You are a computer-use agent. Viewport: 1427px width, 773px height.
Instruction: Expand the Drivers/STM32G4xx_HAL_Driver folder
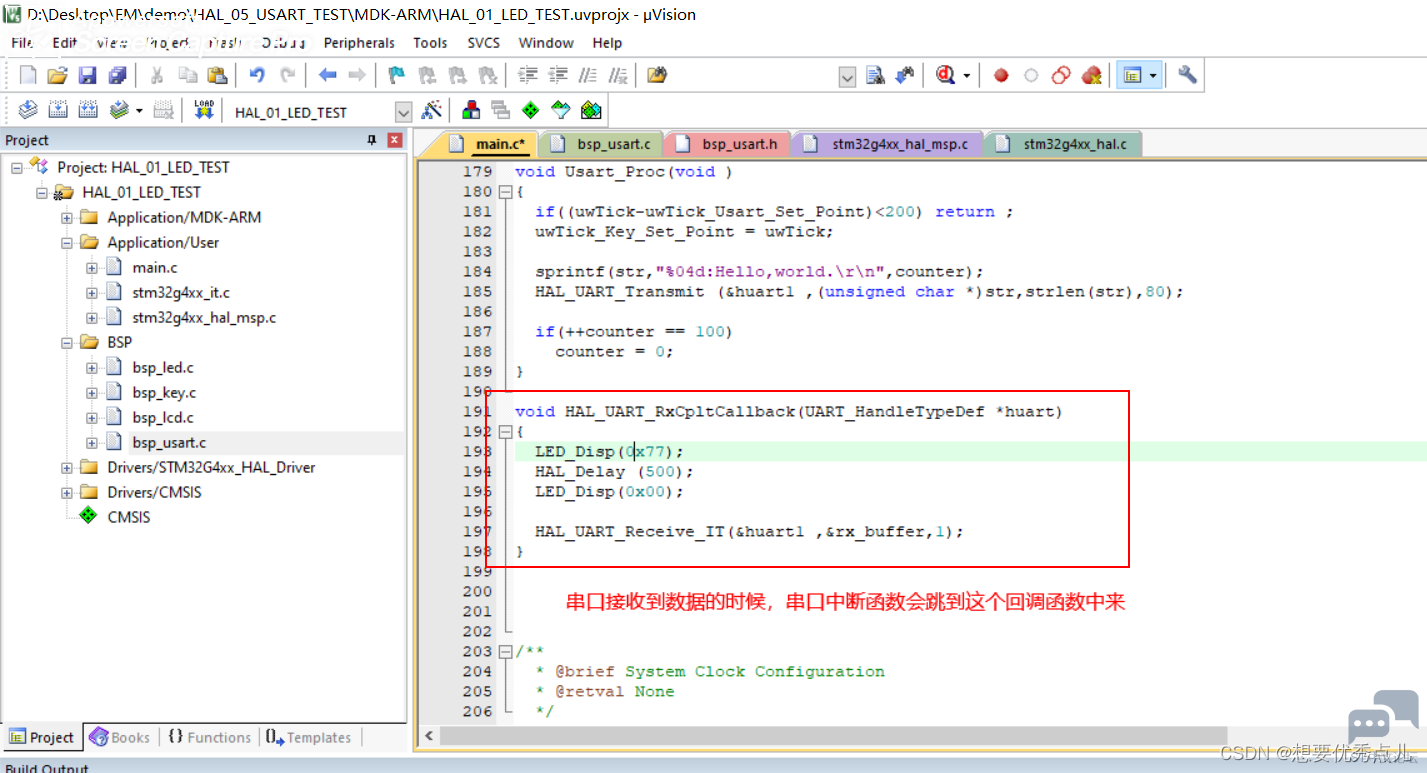click(66, 468)
